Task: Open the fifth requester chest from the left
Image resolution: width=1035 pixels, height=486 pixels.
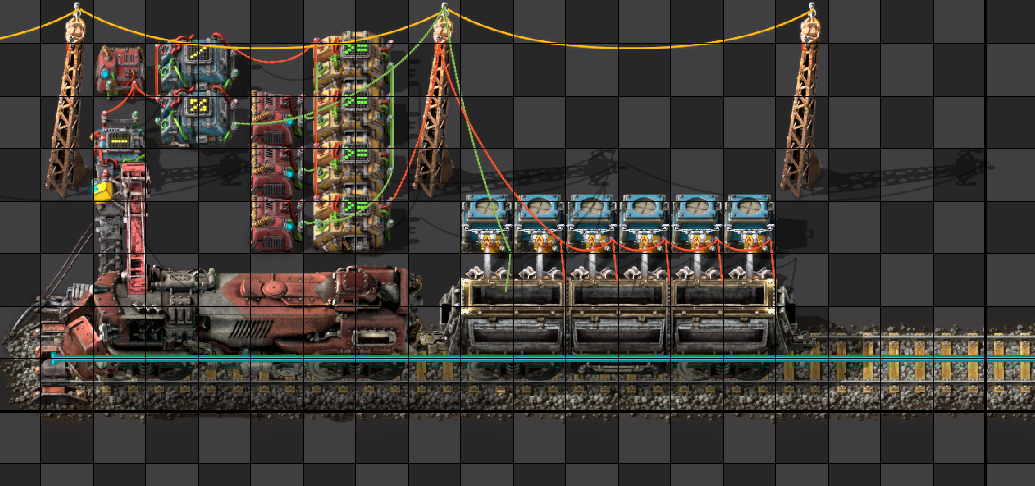Action: click(x=698, y=215)
